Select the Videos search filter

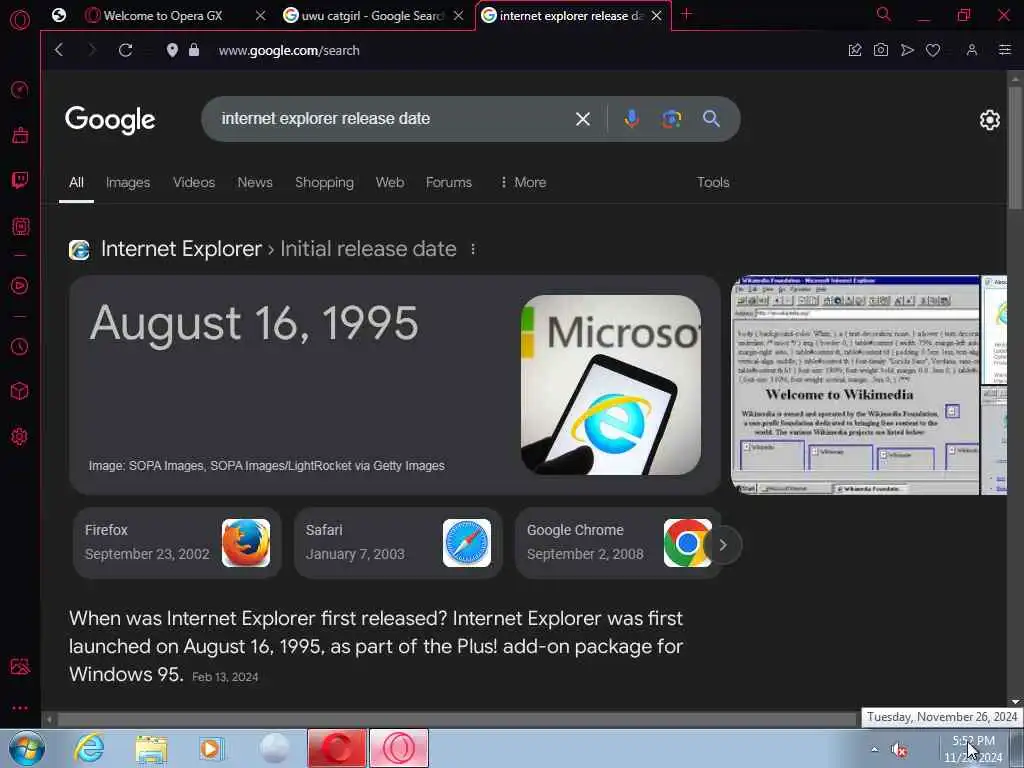coord(194,183)
